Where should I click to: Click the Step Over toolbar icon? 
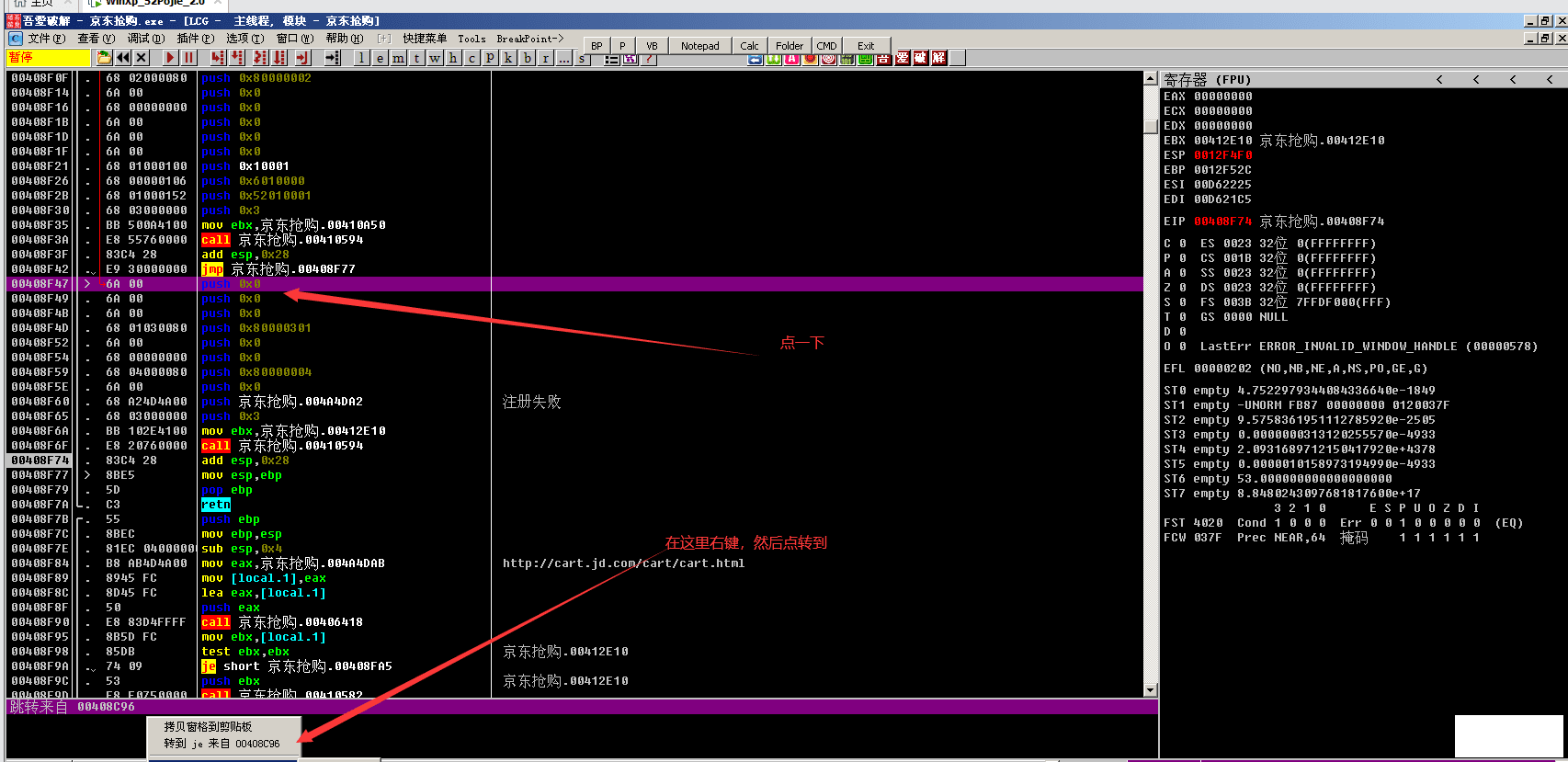[x=236, y=58]
